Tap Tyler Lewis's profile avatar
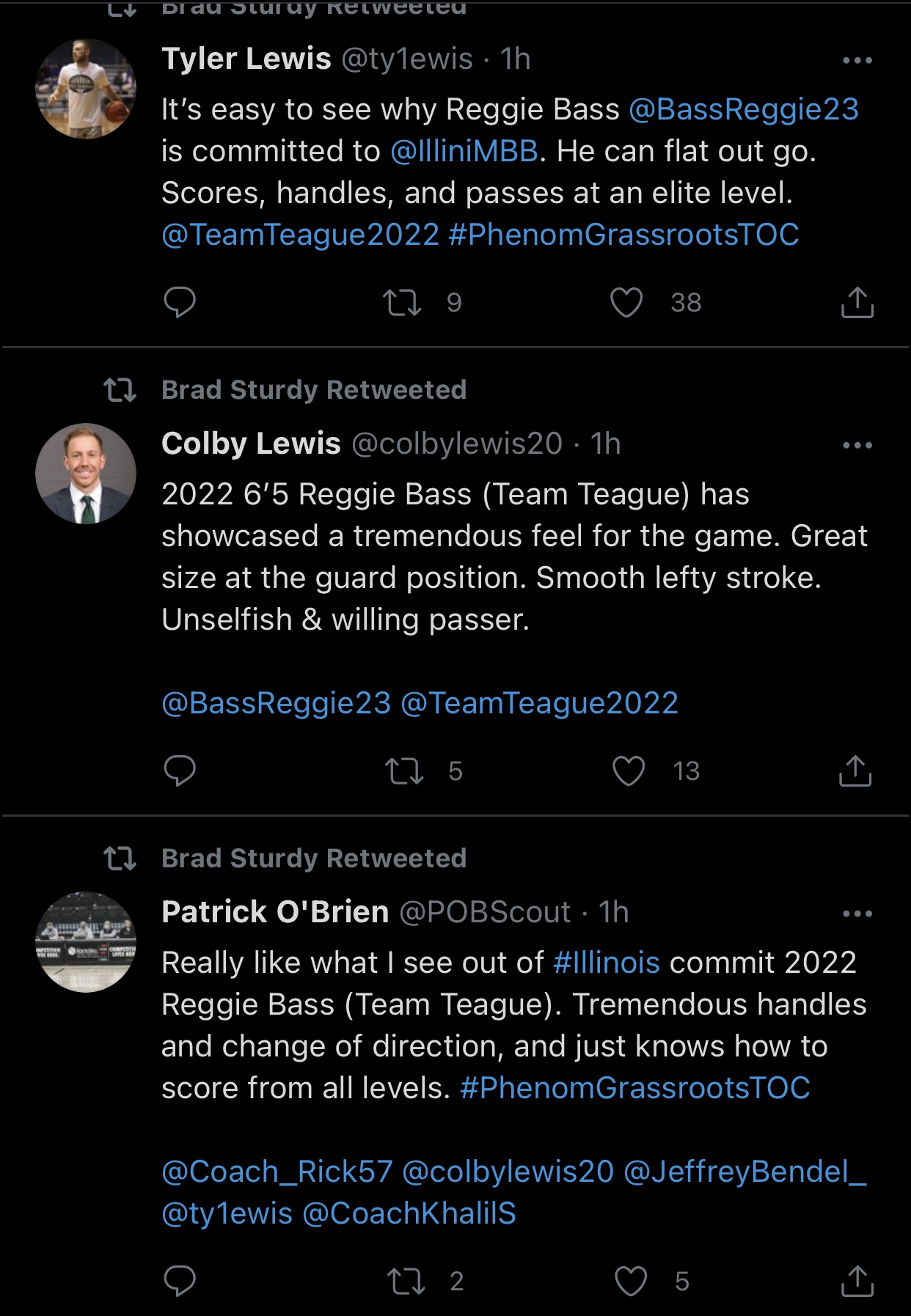 click(86, 89)
